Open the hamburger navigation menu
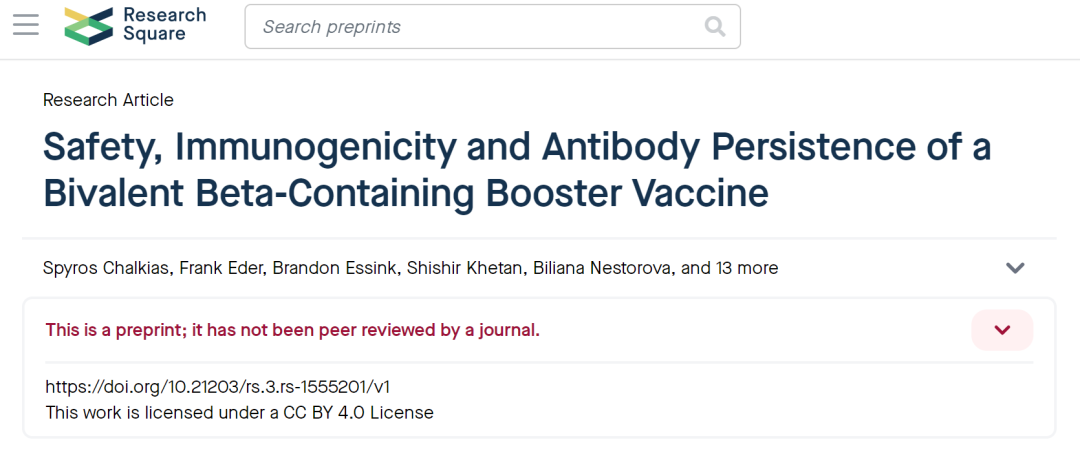The image size is (1080, 449). click(26, 26)
